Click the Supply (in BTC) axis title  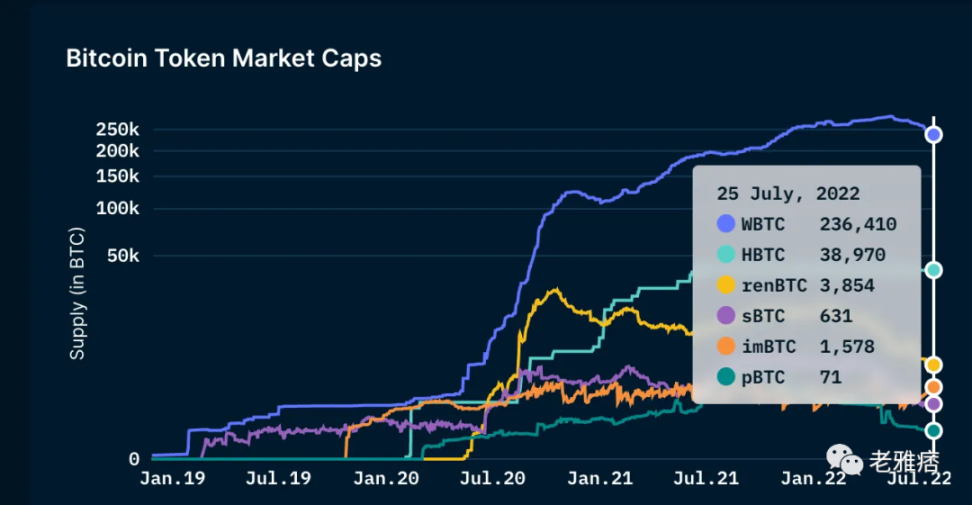click(77, 294)
